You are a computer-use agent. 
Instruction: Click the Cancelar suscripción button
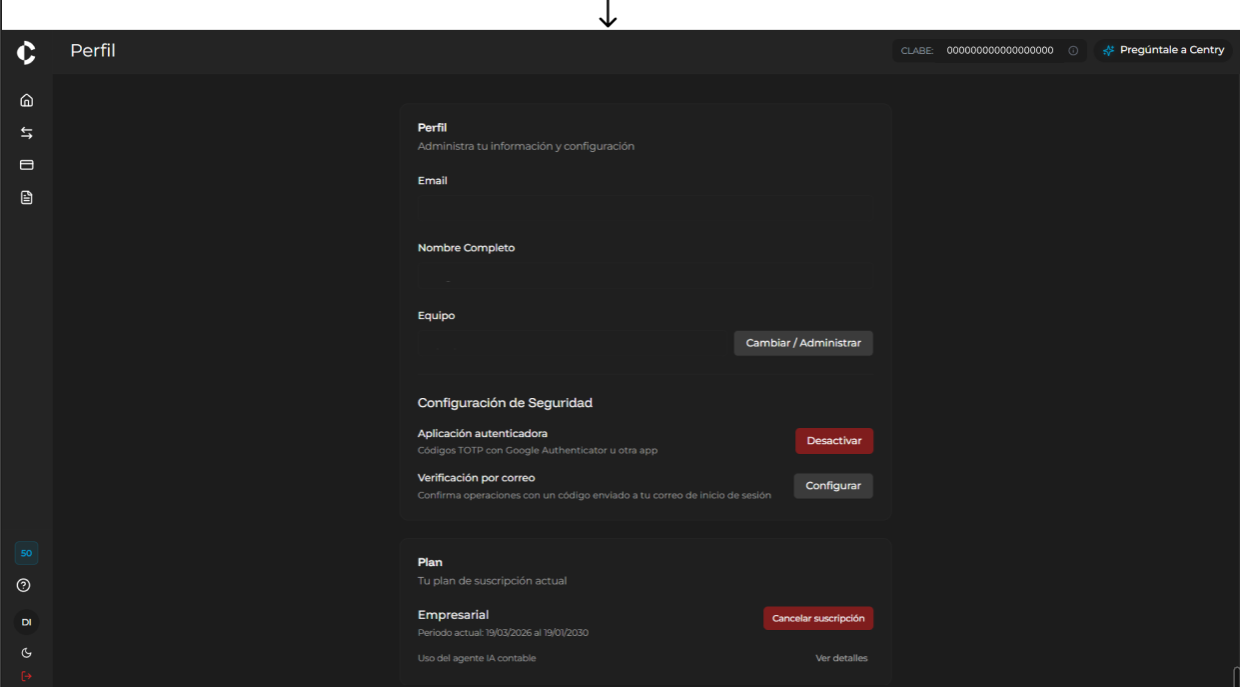[x=818, y=618]
